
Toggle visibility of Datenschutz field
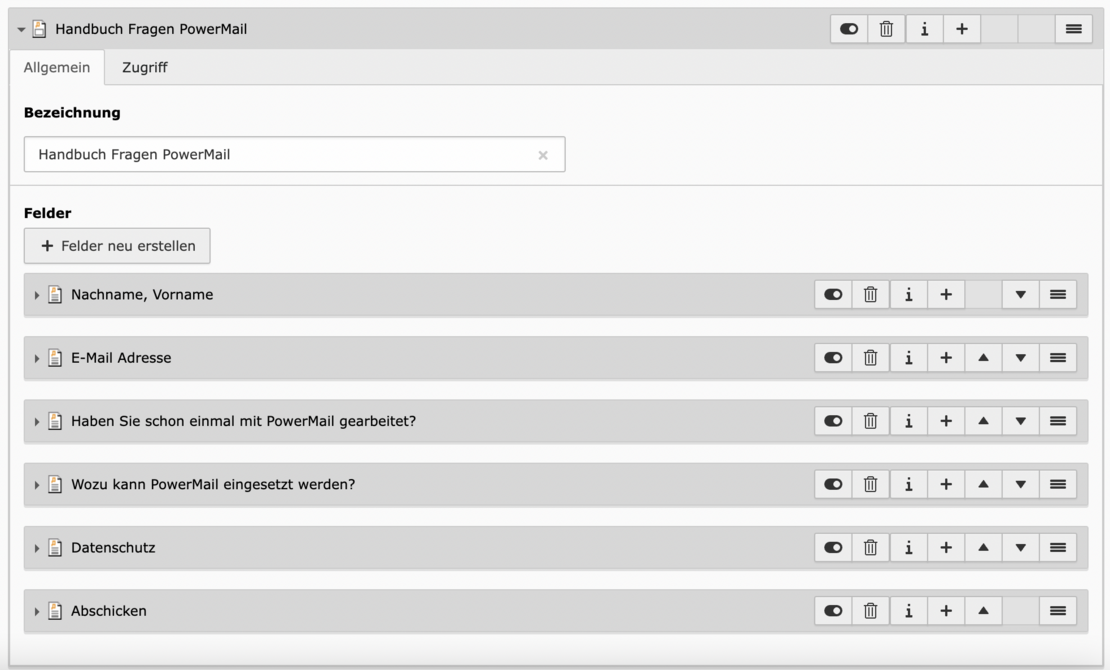[x=833, y=548]
